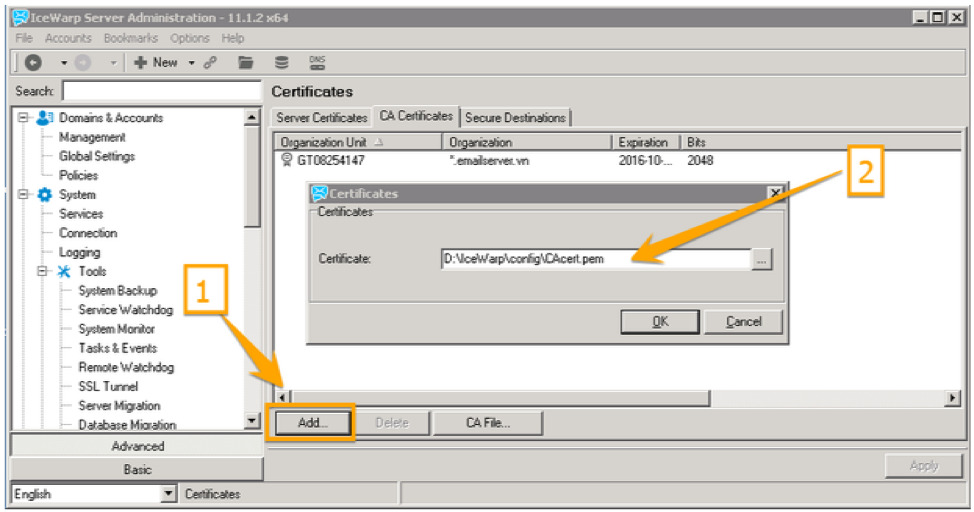Image resolution: width=974 pixels, height=512 pixels.
Task: Click Cancel in Certificates dialog
Action: point(744,322)
